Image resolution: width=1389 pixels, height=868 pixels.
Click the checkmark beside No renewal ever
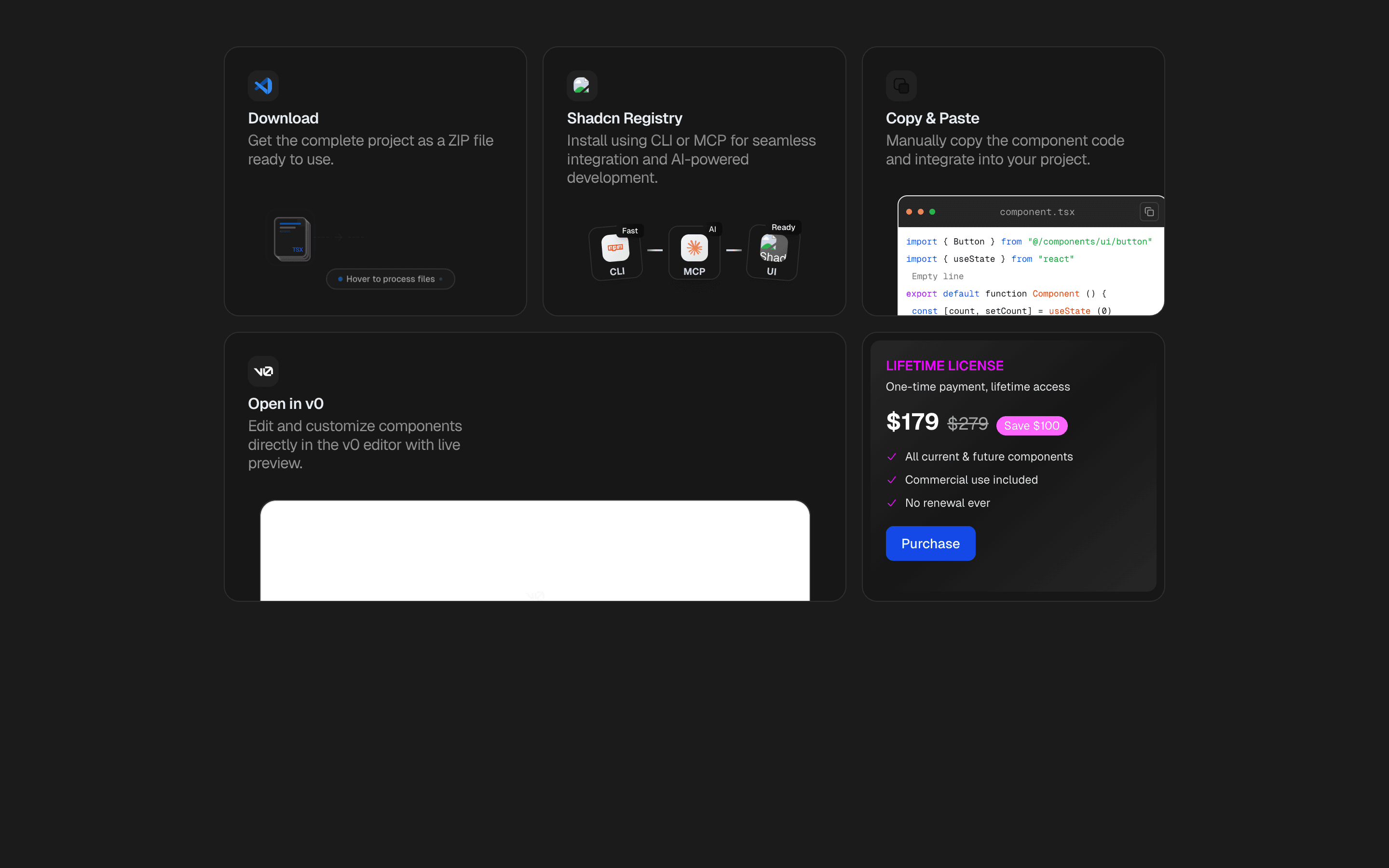click(x=891, y=503)
